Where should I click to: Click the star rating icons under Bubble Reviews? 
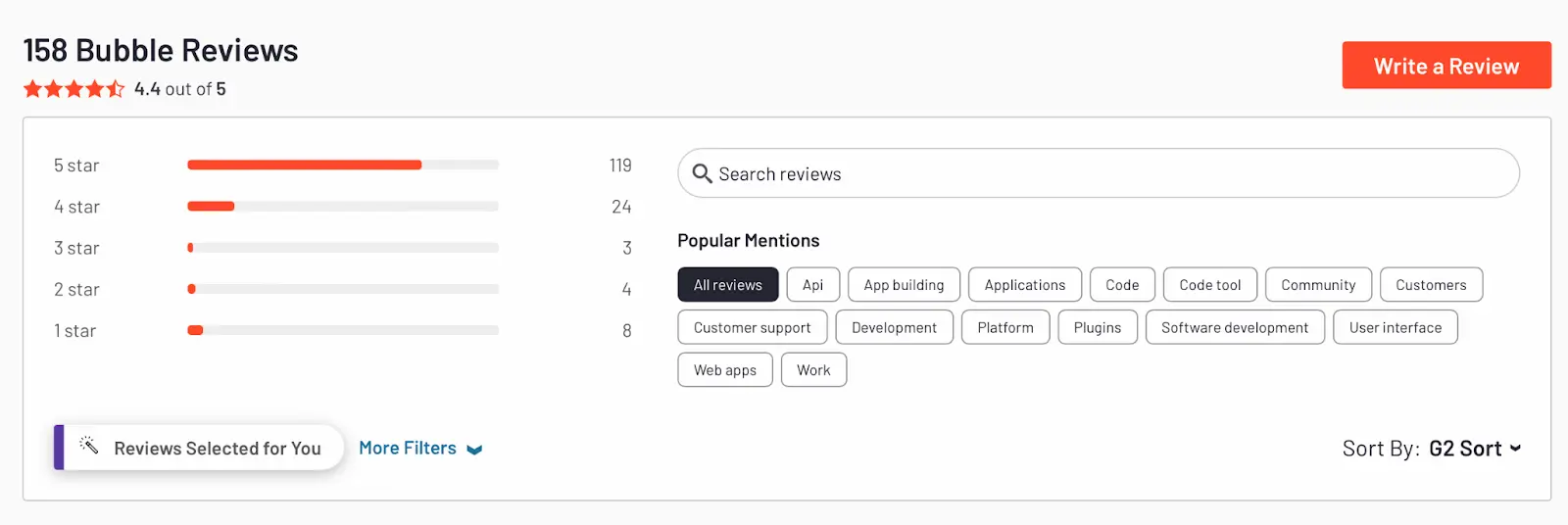tap(73, 89)
